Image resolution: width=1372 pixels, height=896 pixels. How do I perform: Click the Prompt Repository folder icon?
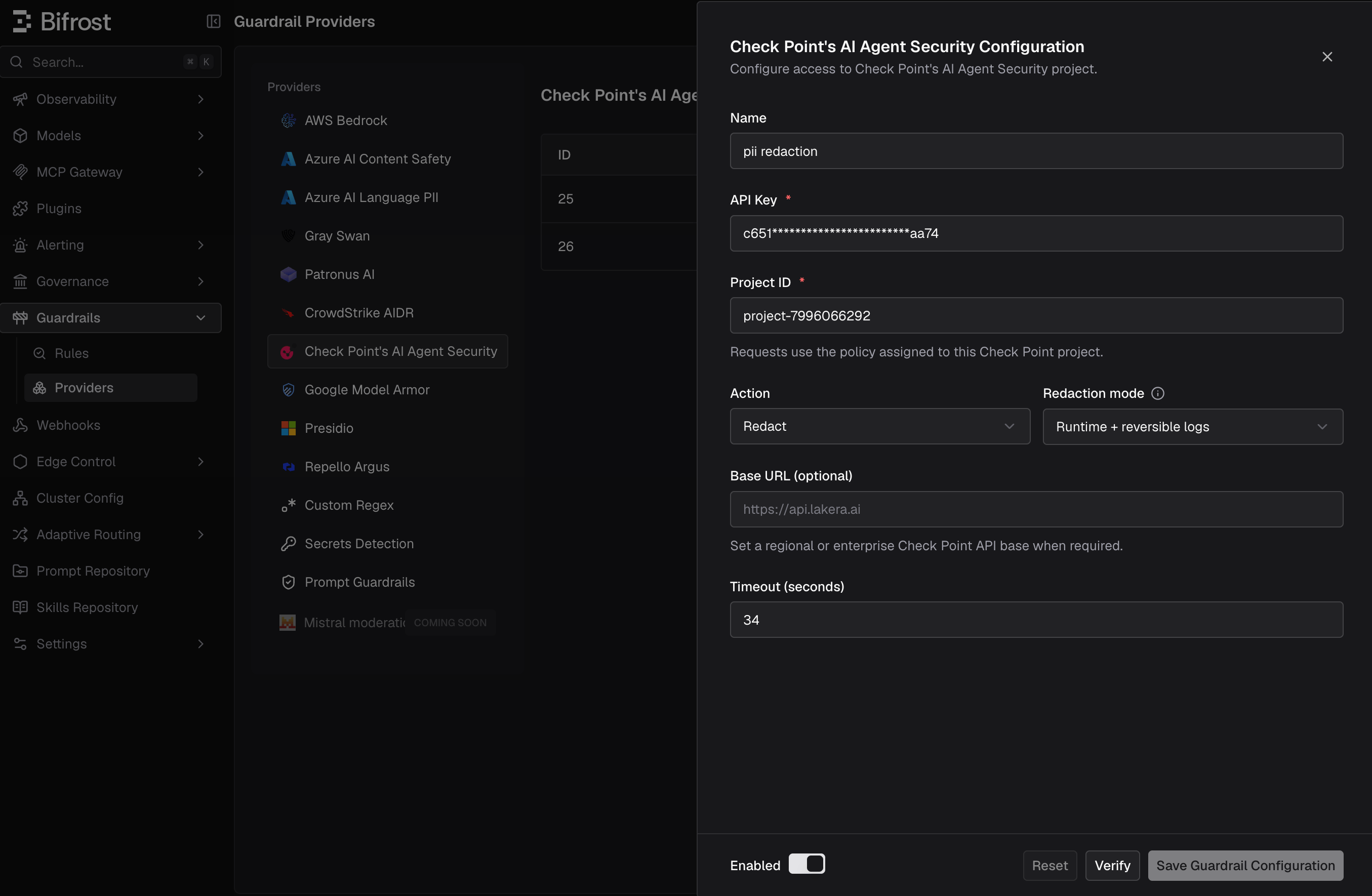20,571
